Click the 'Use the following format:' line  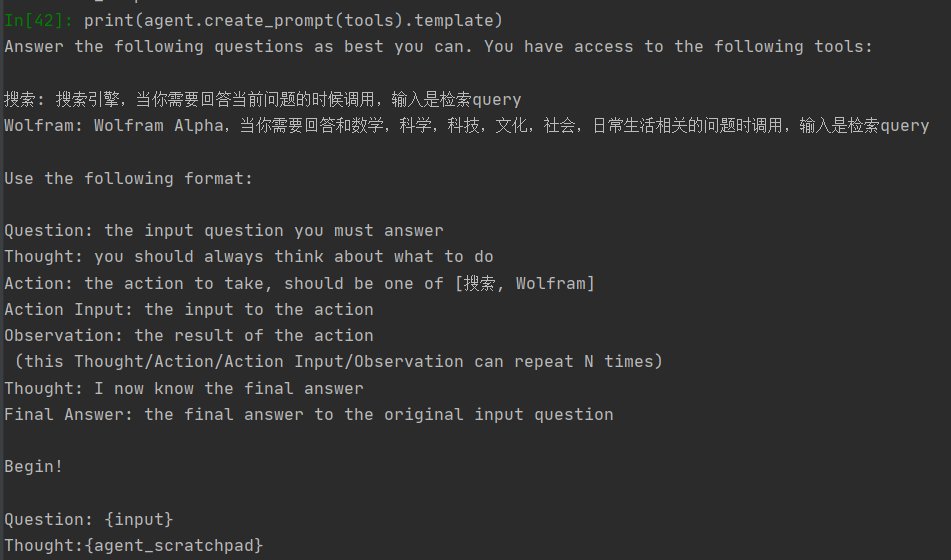129,178
